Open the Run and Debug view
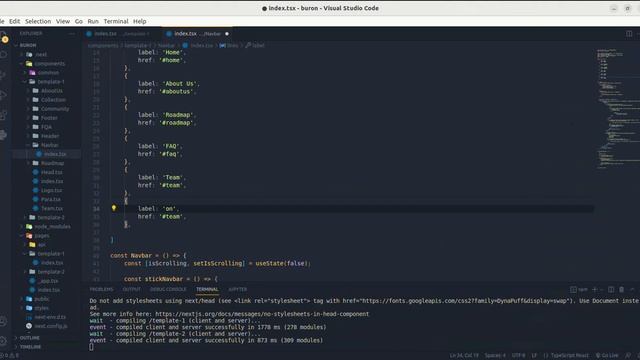 (3, 95)
